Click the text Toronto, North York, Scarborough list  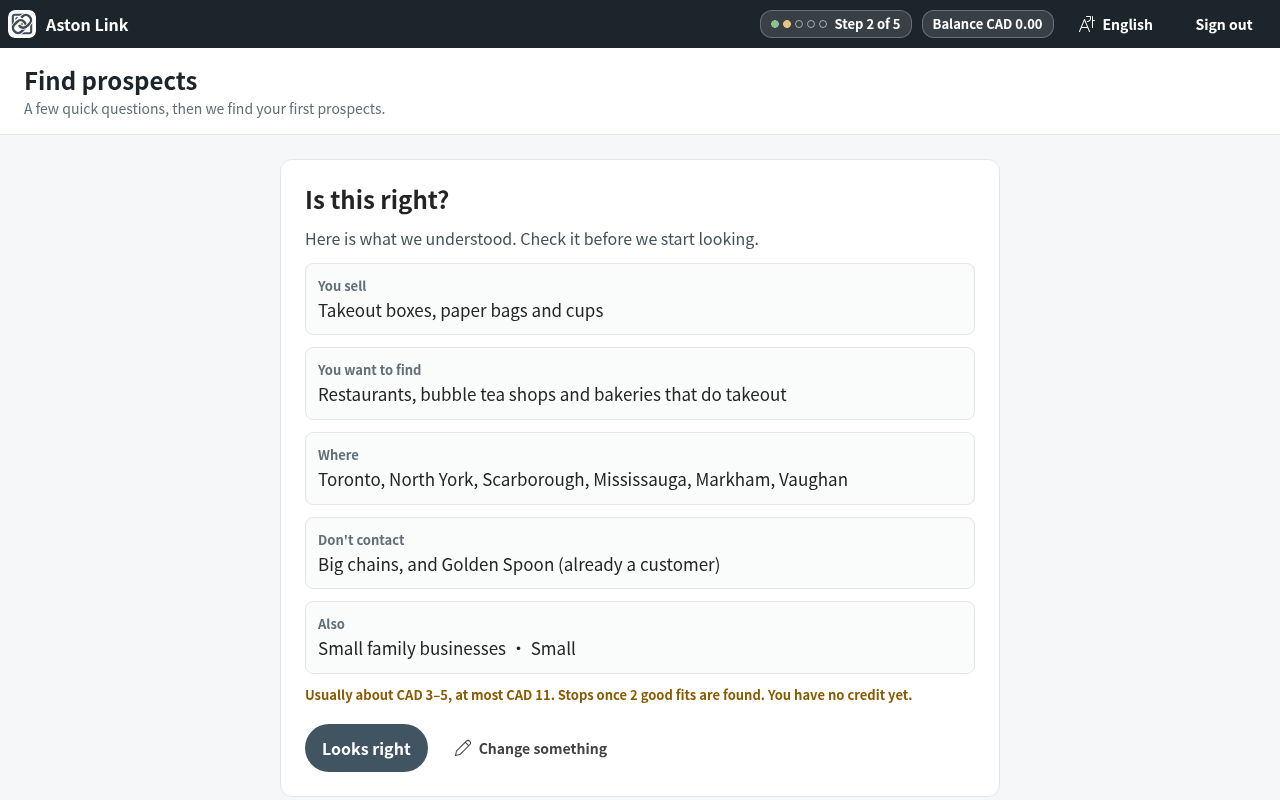pyautogui.click(x=583, y=479)
